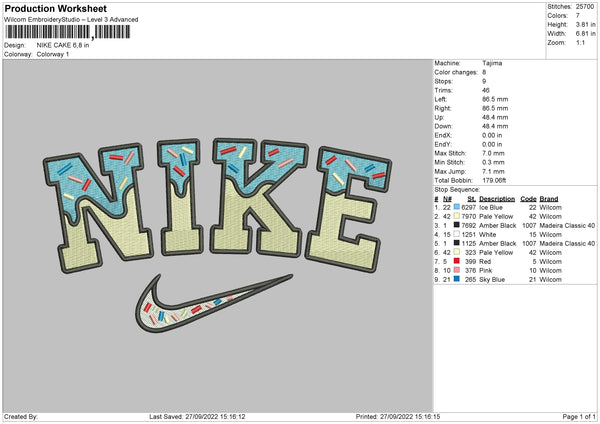Click the Left value 86.5 mm
The height and width of the screenshot is (424, 600).
(x=495, y=99)
